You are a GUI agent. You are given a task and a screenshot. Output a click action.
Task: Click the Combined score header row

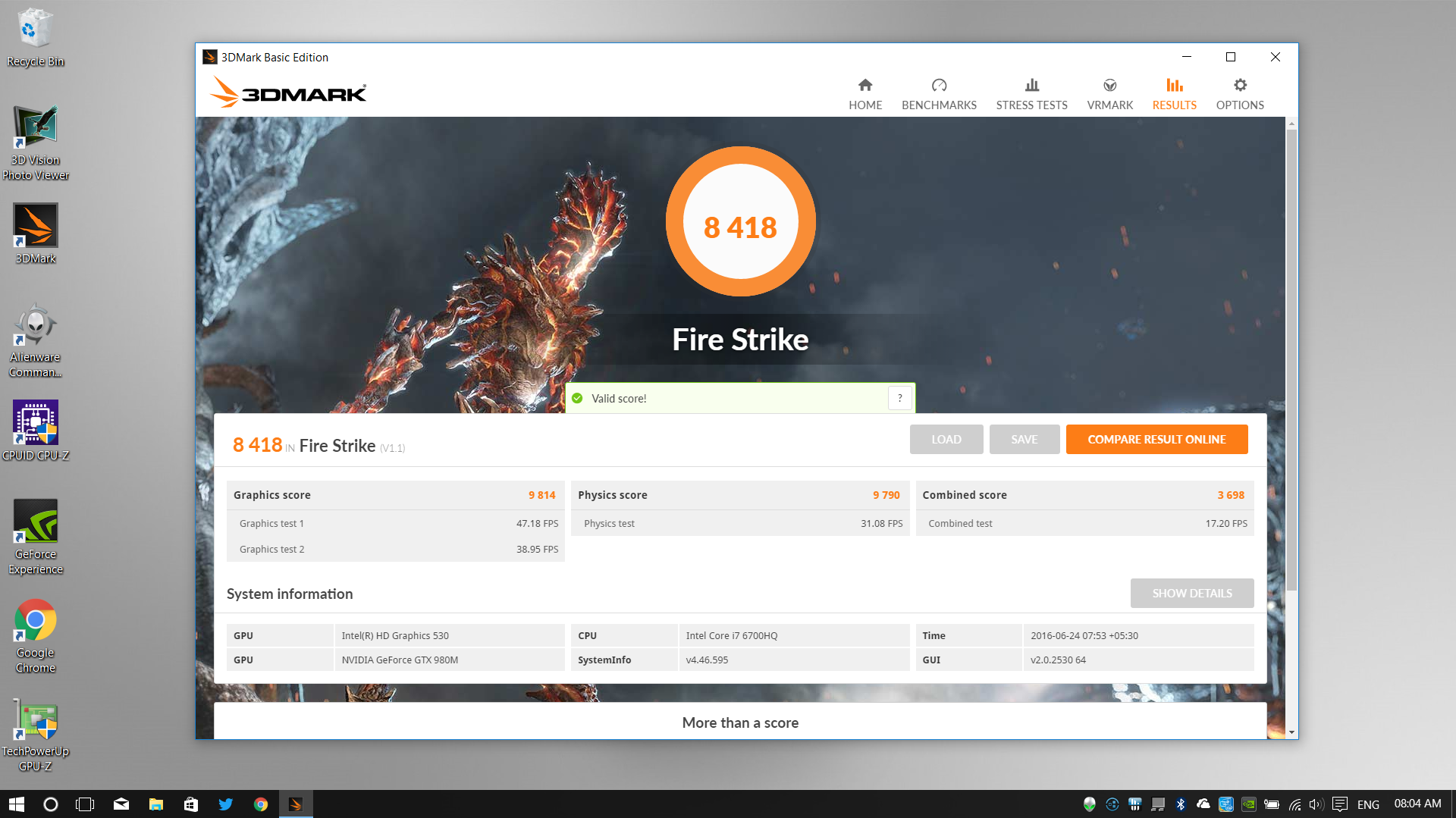[x=1084, y=495]
